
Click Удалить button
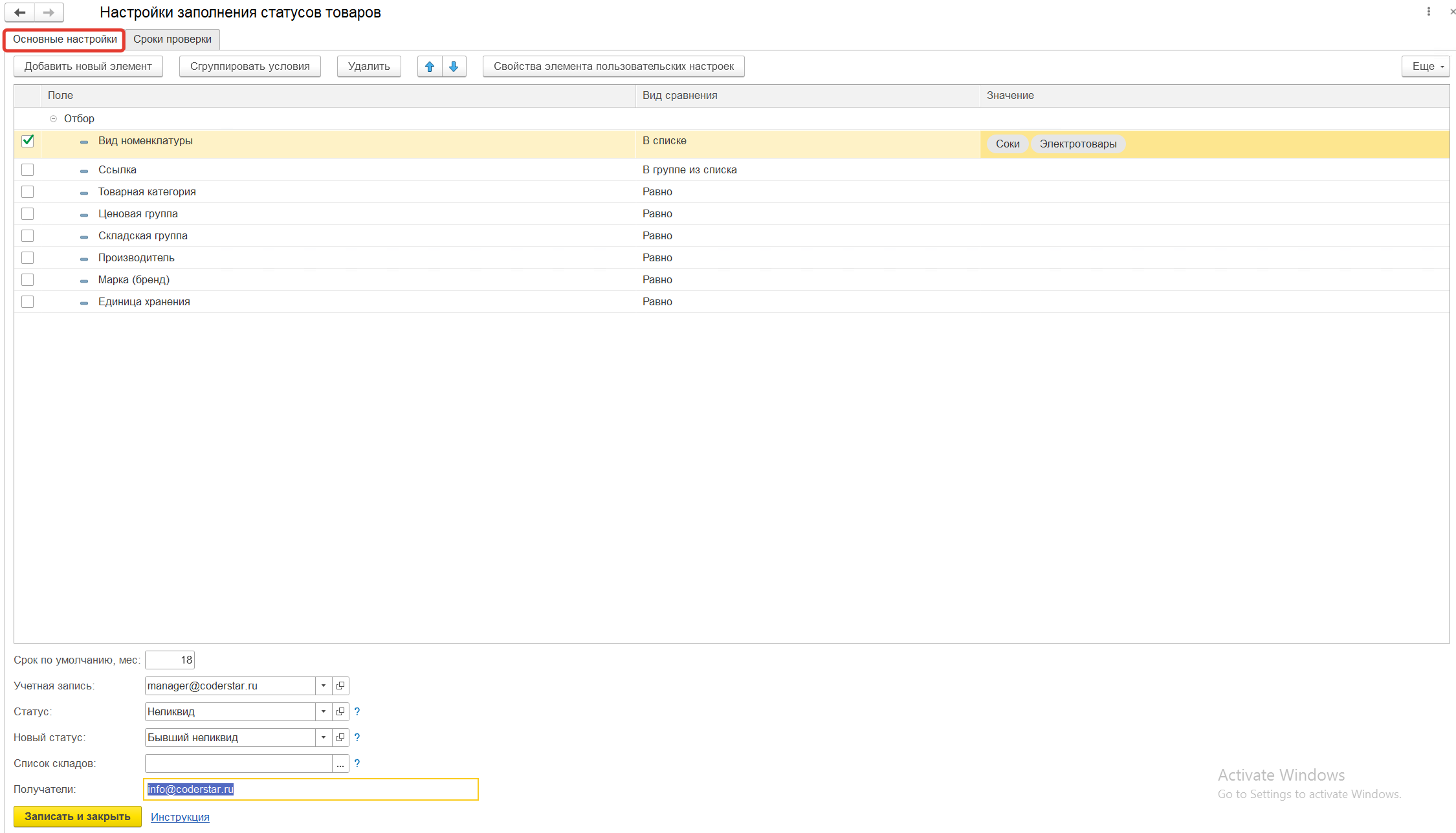369,66
